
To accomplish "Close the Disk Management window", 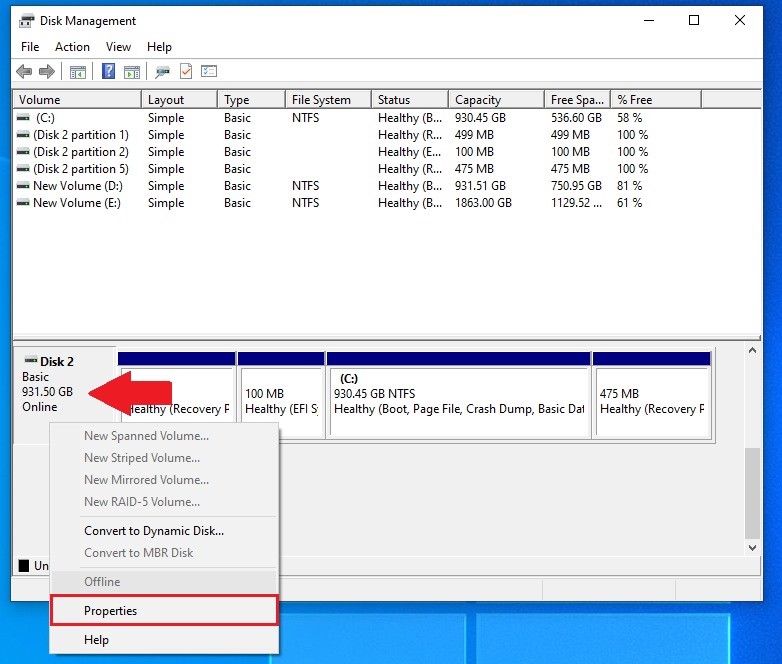I will pos(740,20).
